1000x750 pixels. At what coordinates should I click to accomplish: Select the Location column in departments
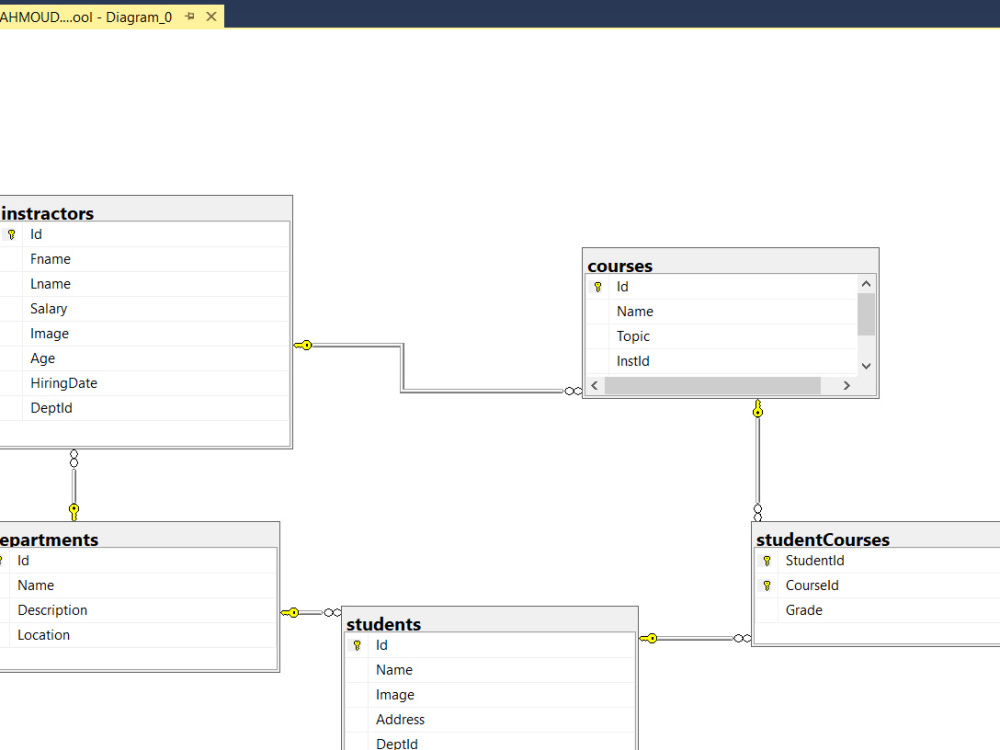click(x=138, y=635)
